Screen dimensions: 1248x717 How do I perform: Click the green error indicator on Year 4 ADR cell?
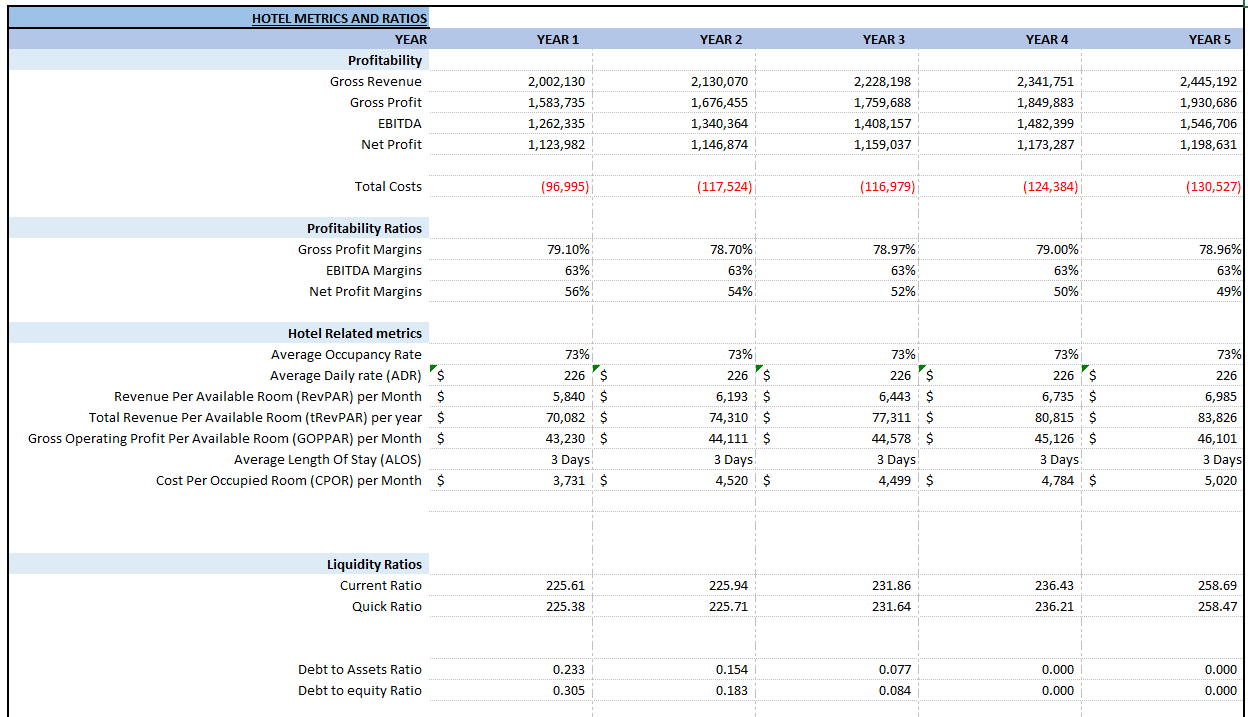point(922,369)
